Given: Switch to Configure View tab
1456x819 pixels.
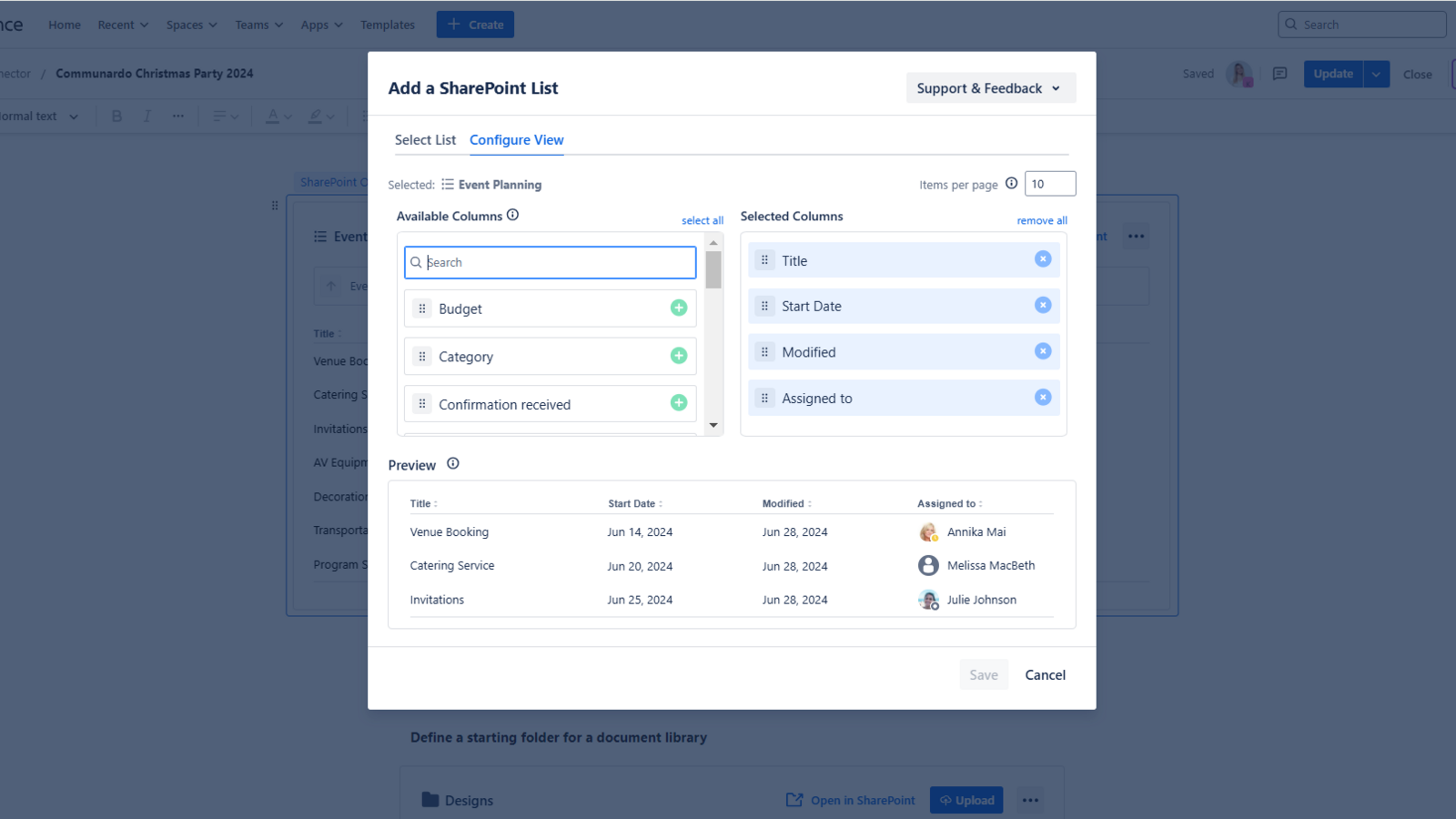Looking at the screenshot, I should coord(516,140).
